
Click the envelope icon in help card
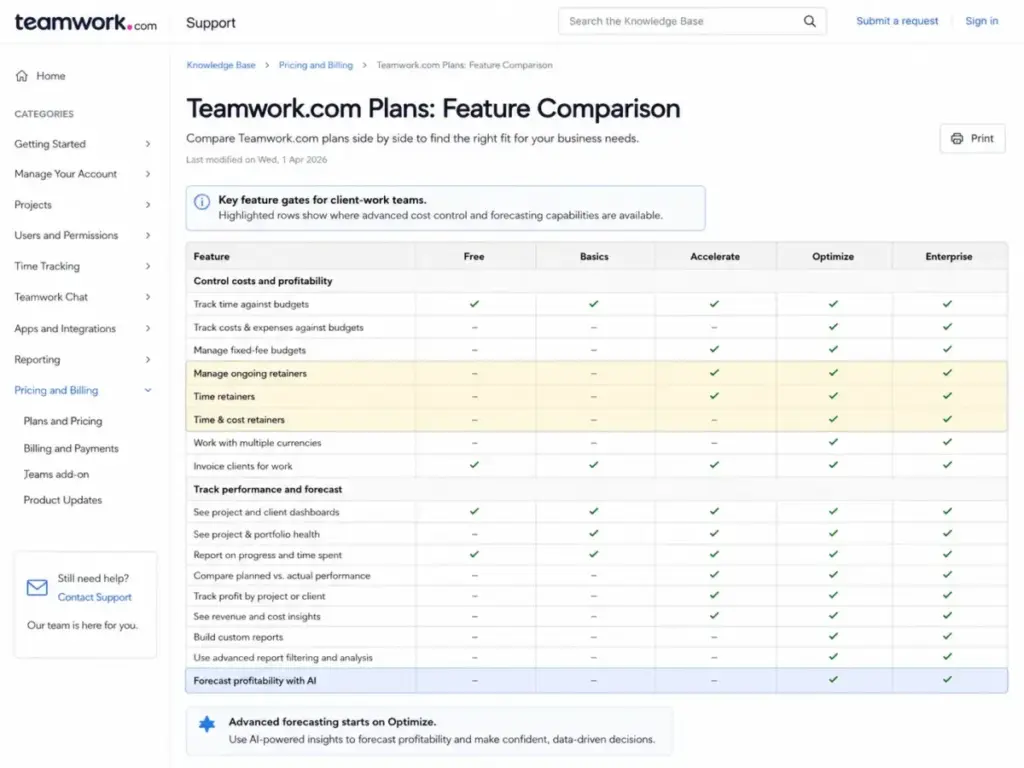pos(37,588)
